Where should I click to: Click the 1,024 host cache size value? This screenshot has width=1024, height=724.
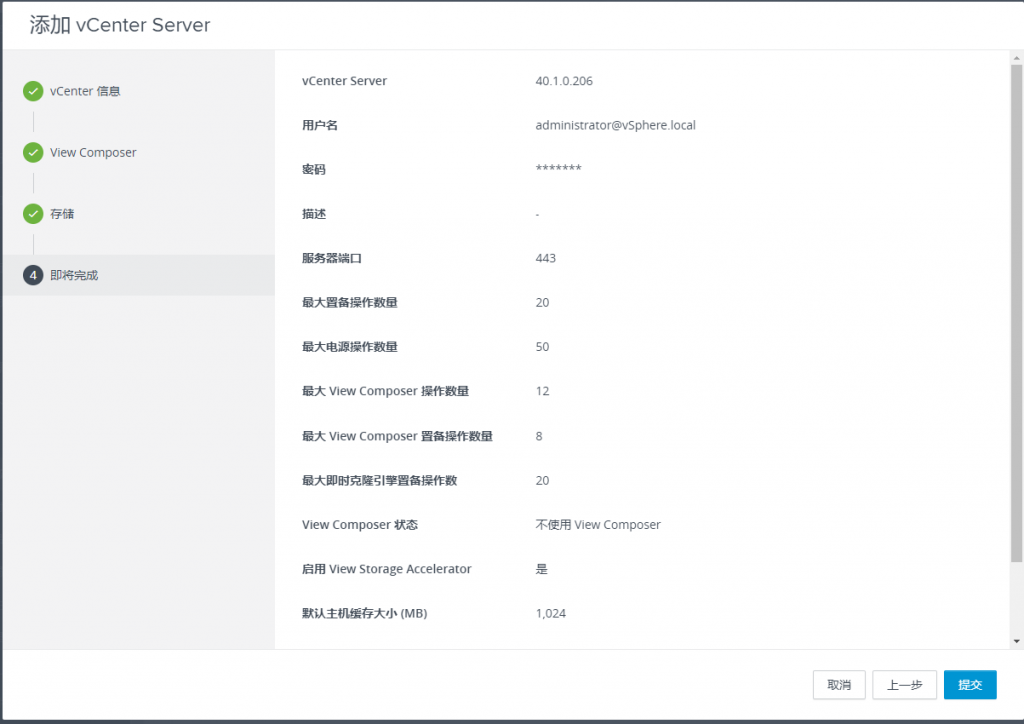pos(551,613)
